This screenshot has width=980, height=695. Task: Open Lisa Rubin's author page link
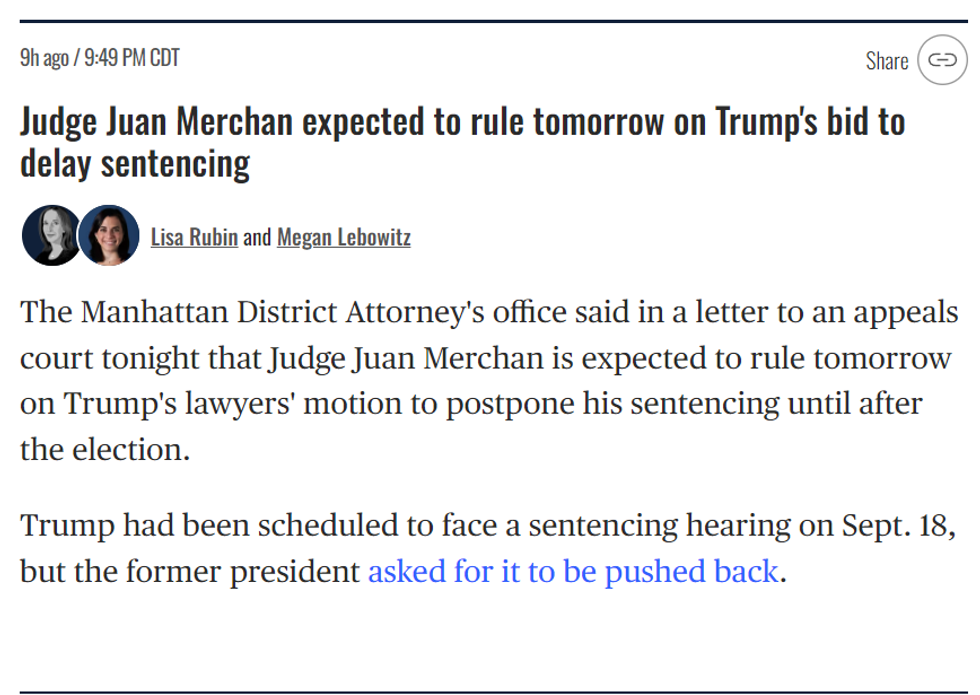194,237
